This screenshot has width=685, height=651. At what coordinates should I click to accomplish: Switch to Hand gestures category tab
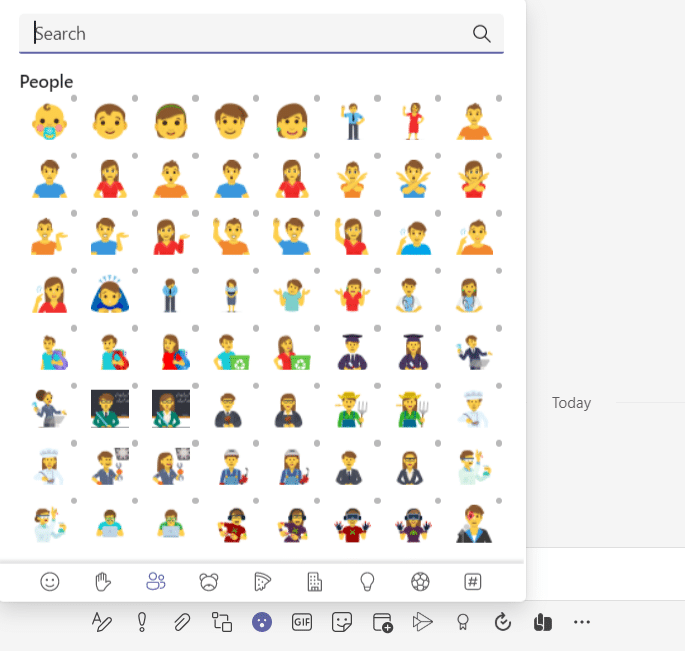103,582
